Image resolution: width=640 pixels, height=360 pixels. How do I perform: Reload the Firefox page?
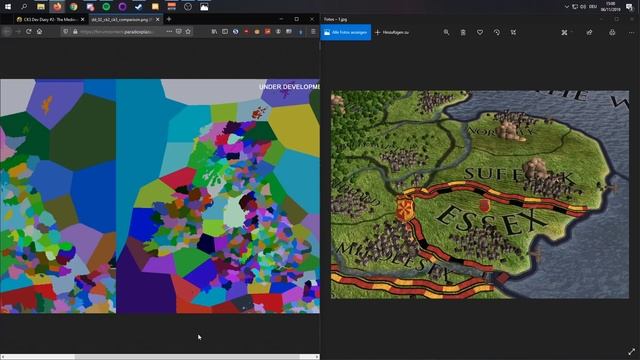[29, 31]
